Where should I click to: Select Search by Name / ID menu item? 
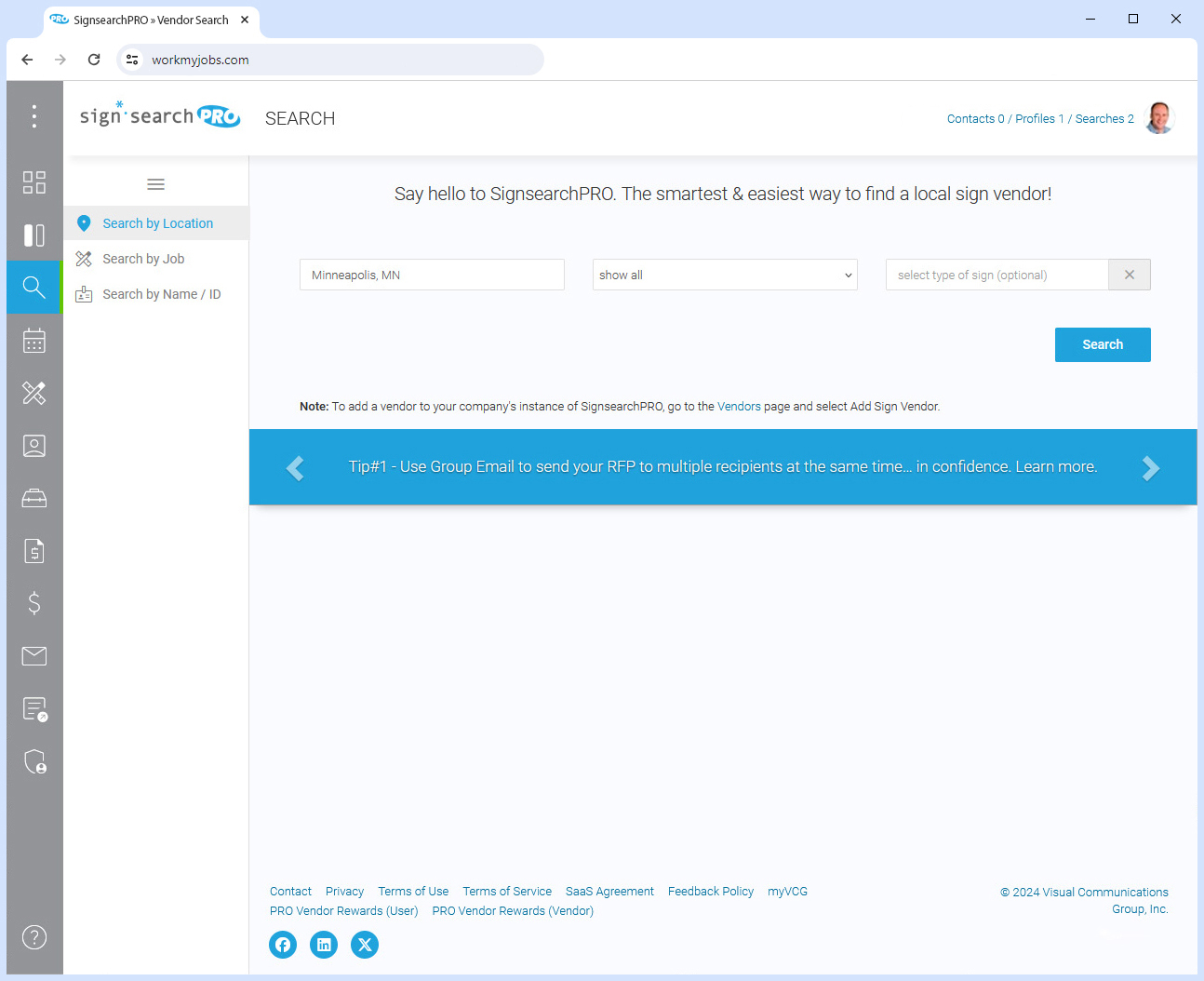point(156,294)
